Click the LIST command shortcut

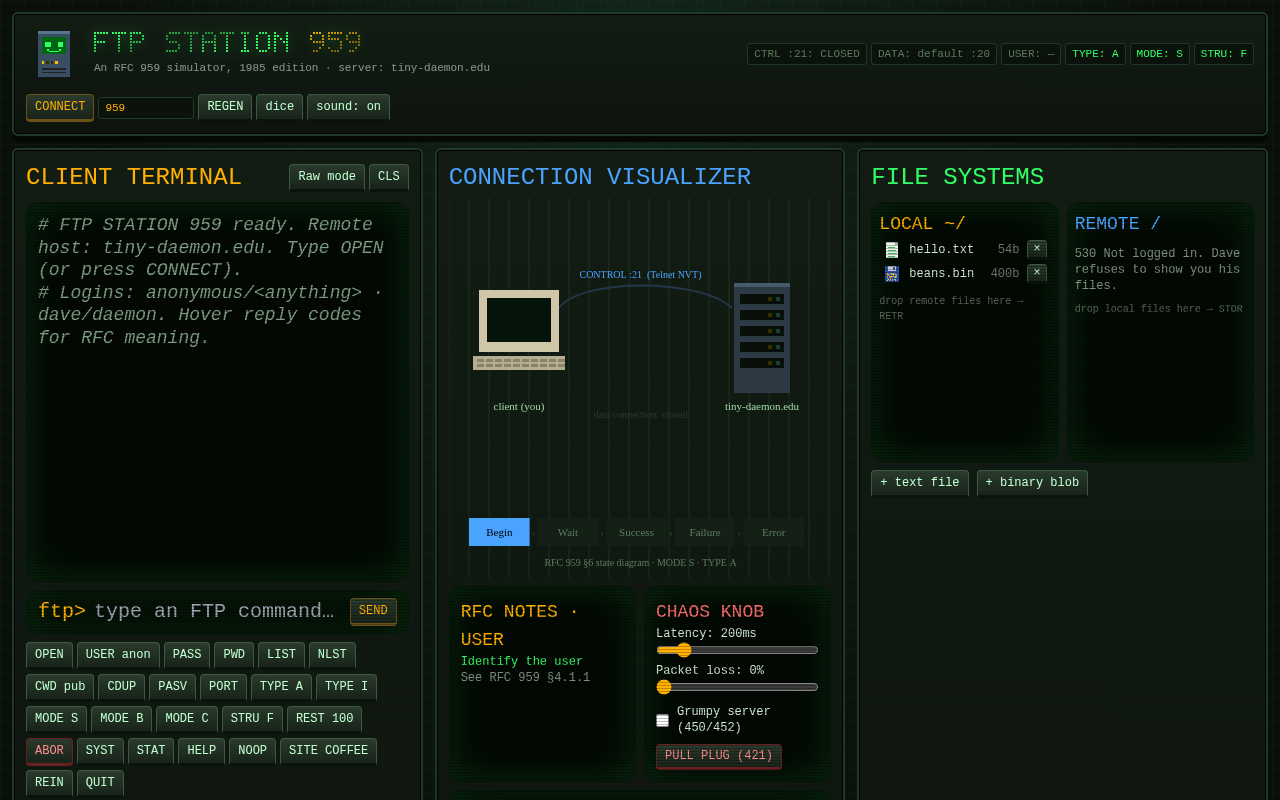pyautogui.click(x=281, y=655)
